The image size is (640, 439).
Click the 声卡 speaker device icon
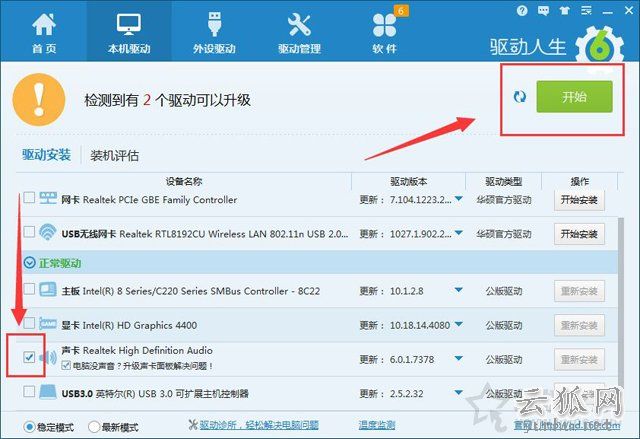click(48, 358)
